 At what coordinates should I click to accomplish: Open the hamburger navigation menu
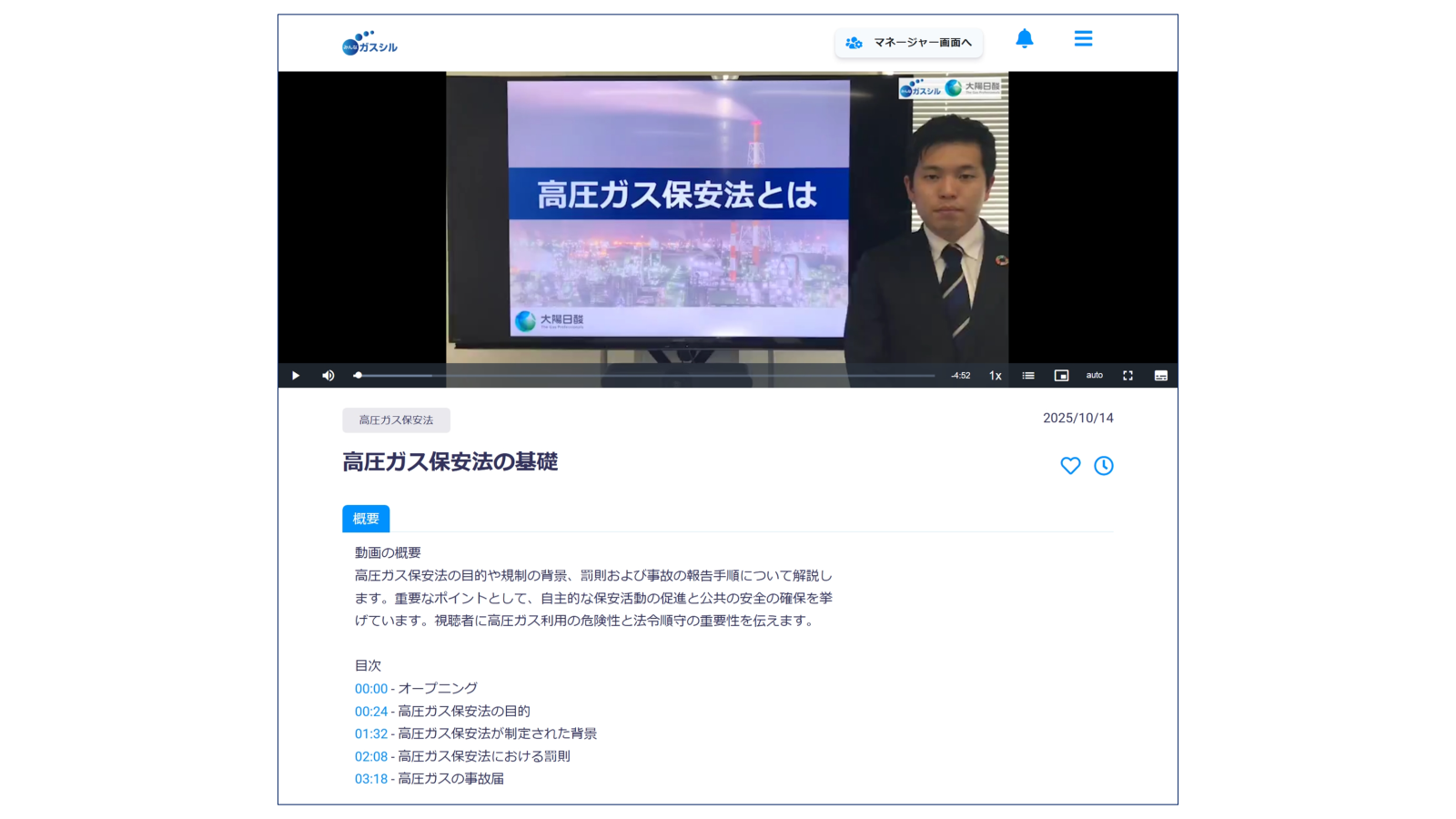[x=1083, y=39]
